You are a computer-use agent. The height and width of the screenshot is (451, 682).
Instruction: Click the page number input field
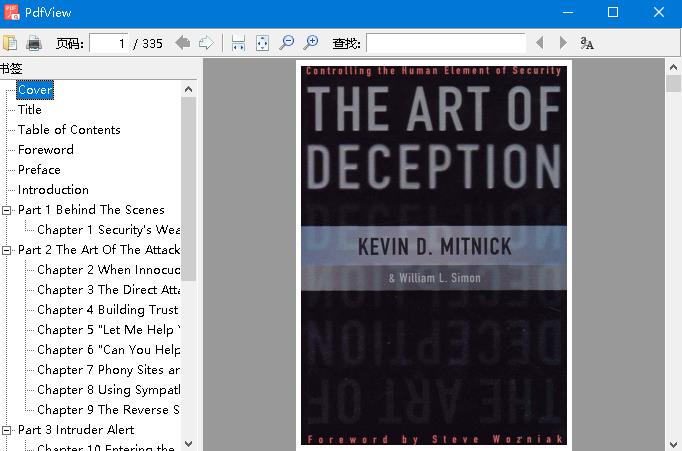[x=109, y=43]
